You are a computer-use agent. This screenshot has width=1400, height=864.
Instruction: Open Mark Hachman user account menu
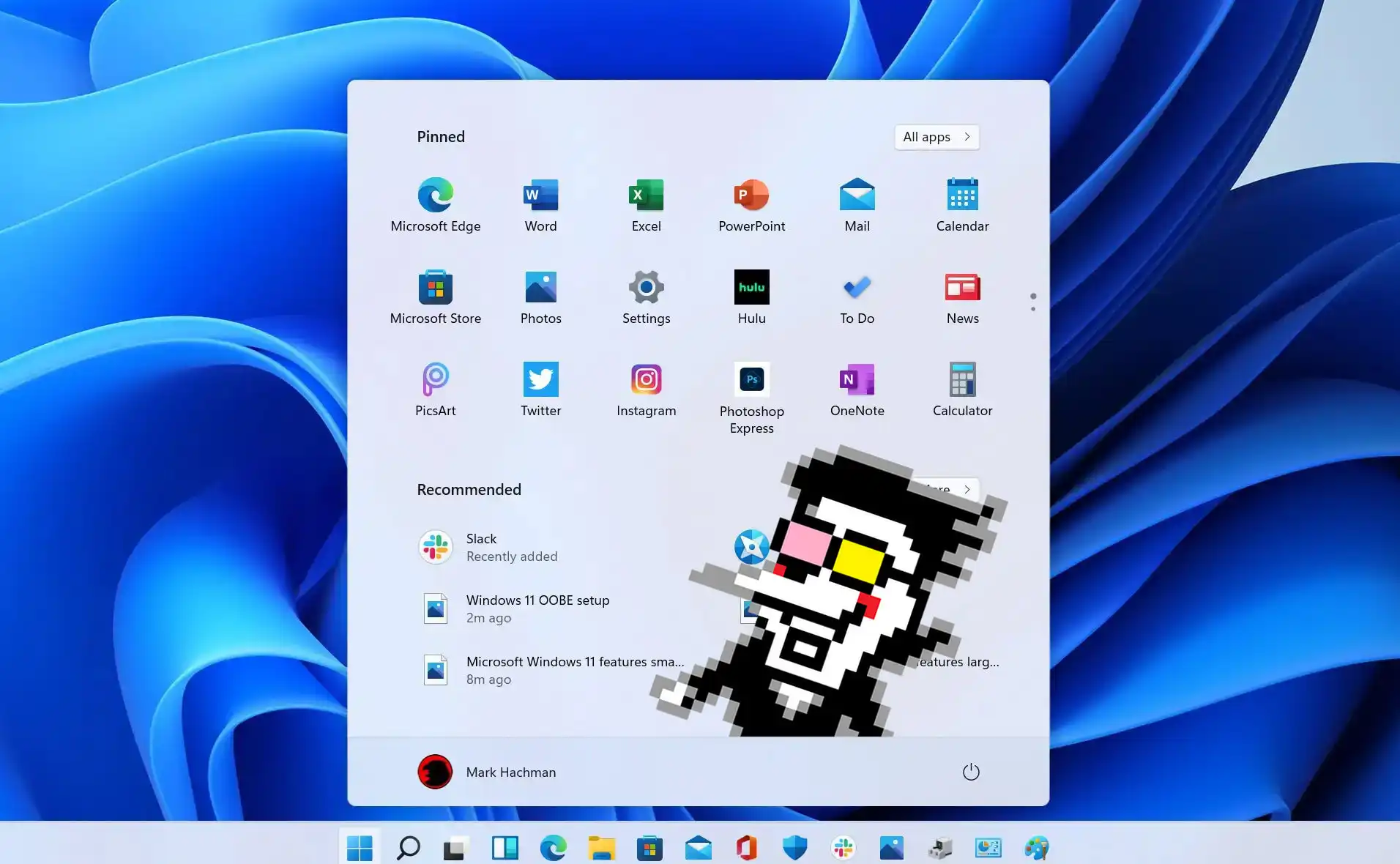487,772
